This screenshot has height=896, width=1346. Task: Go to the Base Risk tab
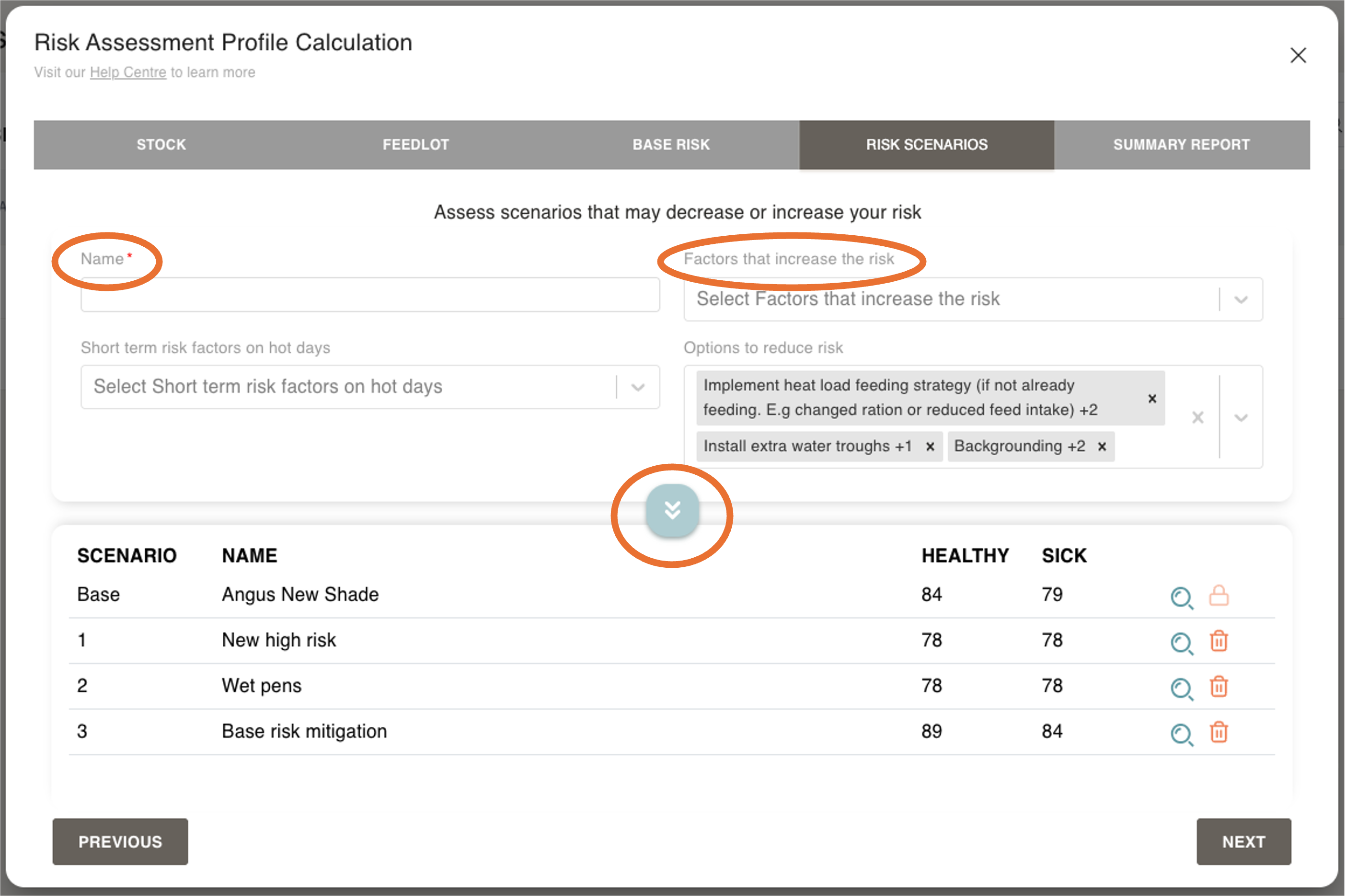[x=671, y=145]
